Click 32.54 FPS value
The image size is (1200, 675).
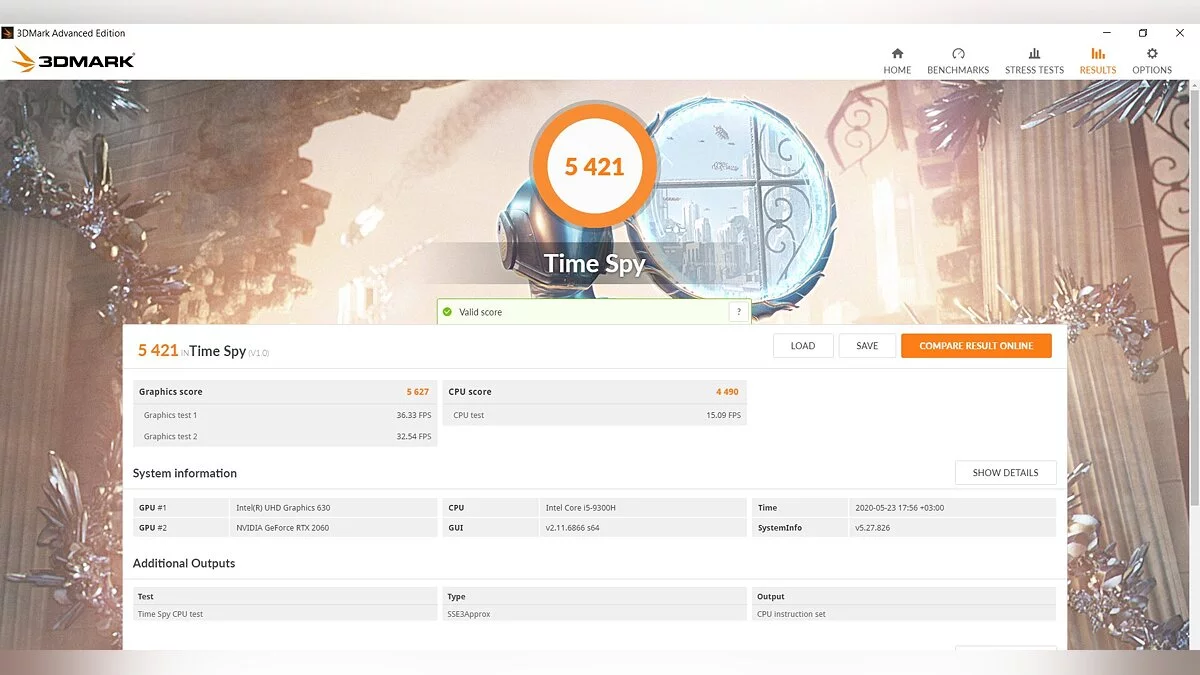click(413, 437)
